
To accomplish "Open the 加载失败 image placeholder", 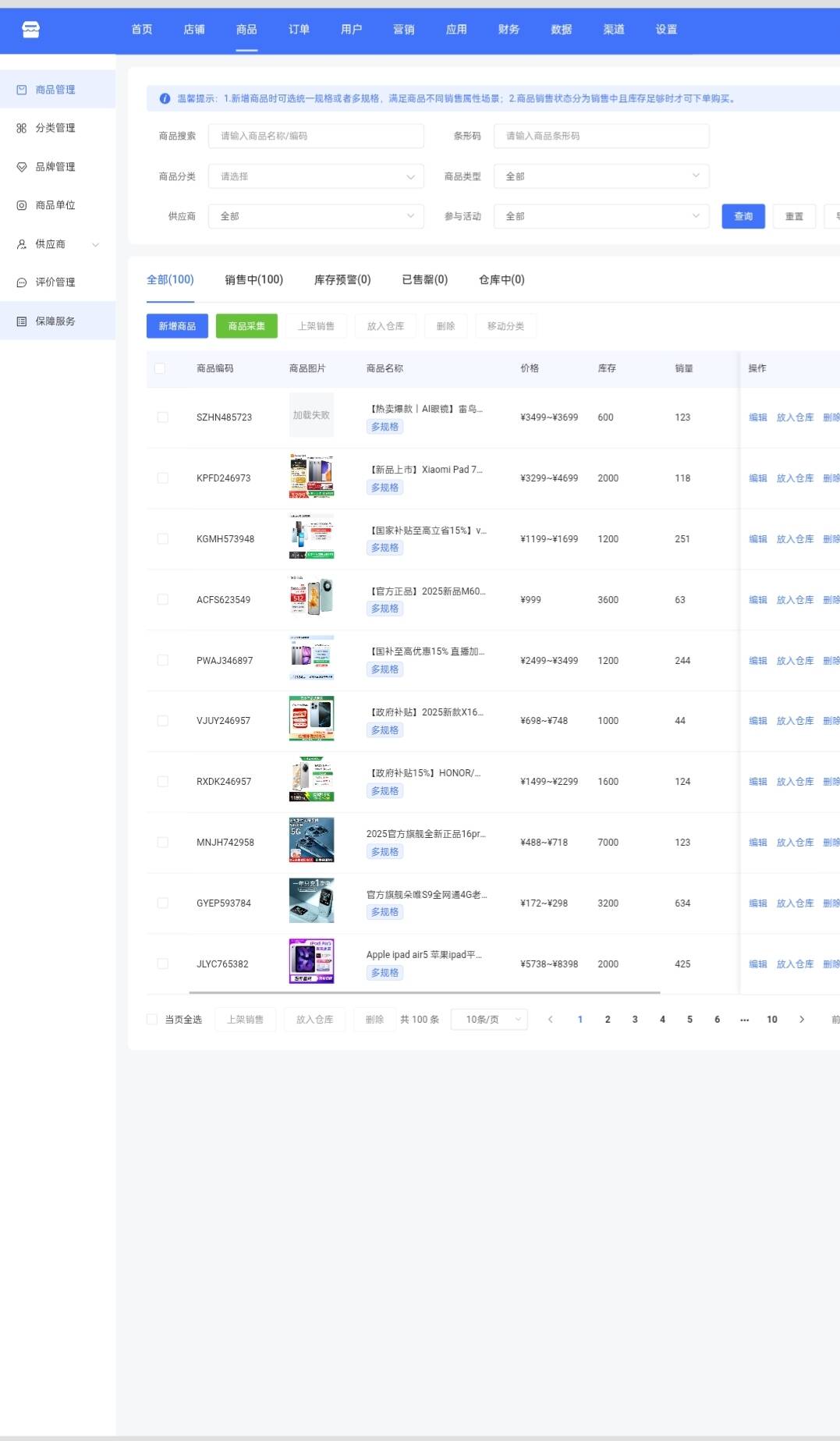I will 311,415.
